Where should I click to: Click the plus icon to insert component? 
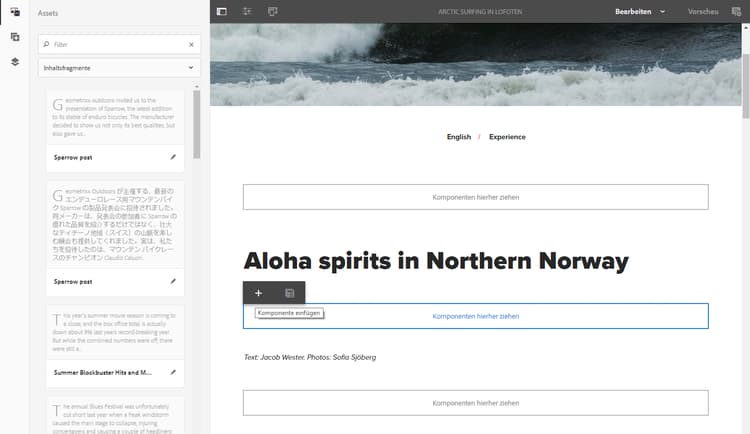[258, 293]
